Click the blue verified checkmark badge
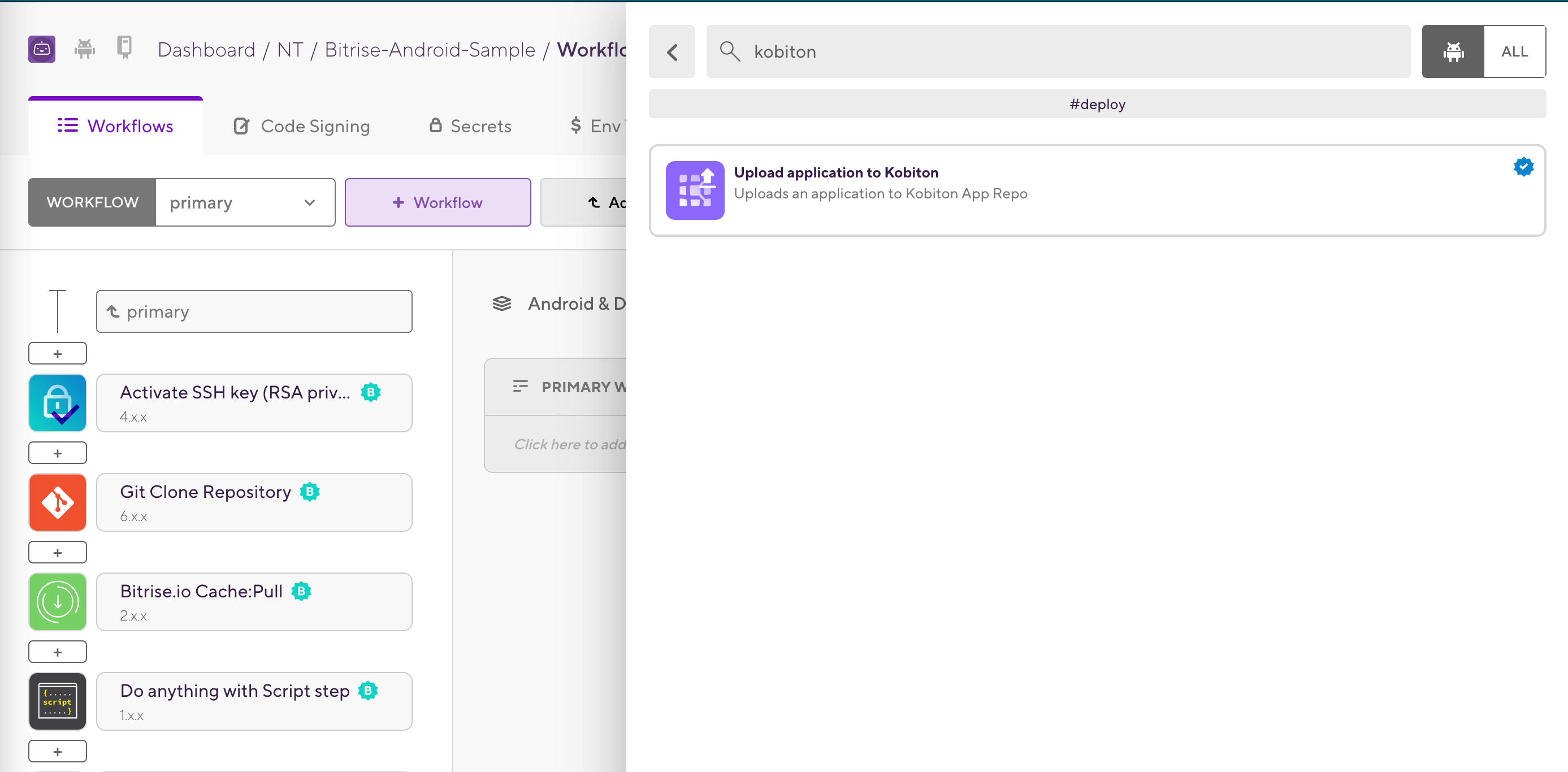This screenshot has height=772, width=1568. 1523,167
